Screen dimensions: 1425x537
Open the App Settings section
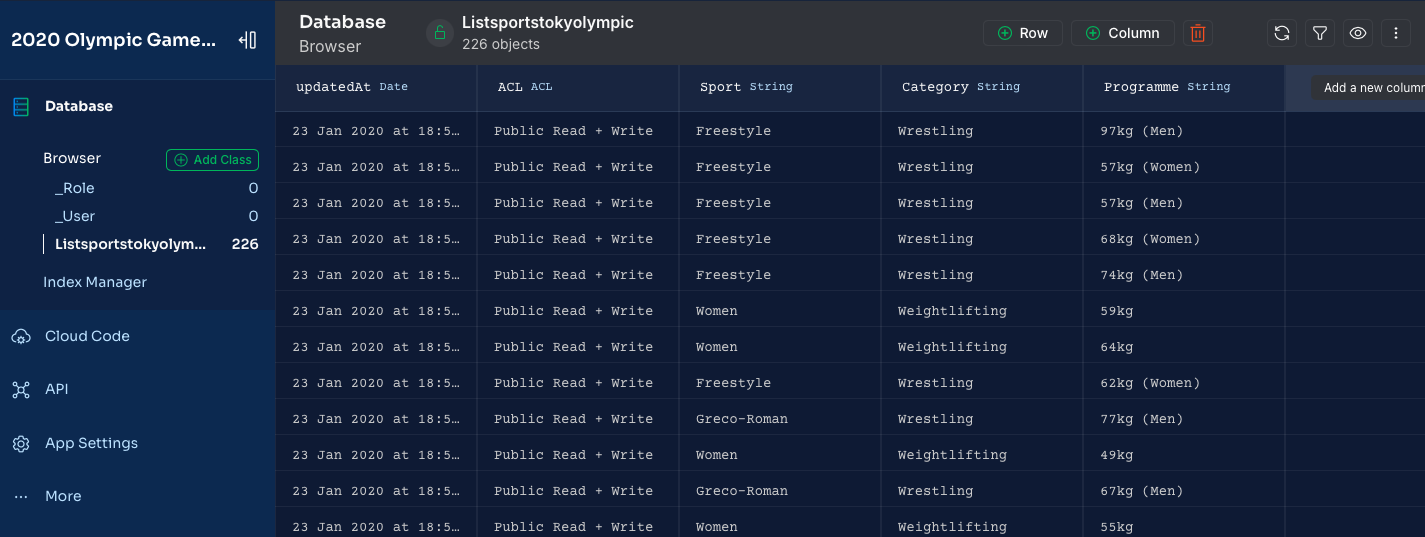91,443
